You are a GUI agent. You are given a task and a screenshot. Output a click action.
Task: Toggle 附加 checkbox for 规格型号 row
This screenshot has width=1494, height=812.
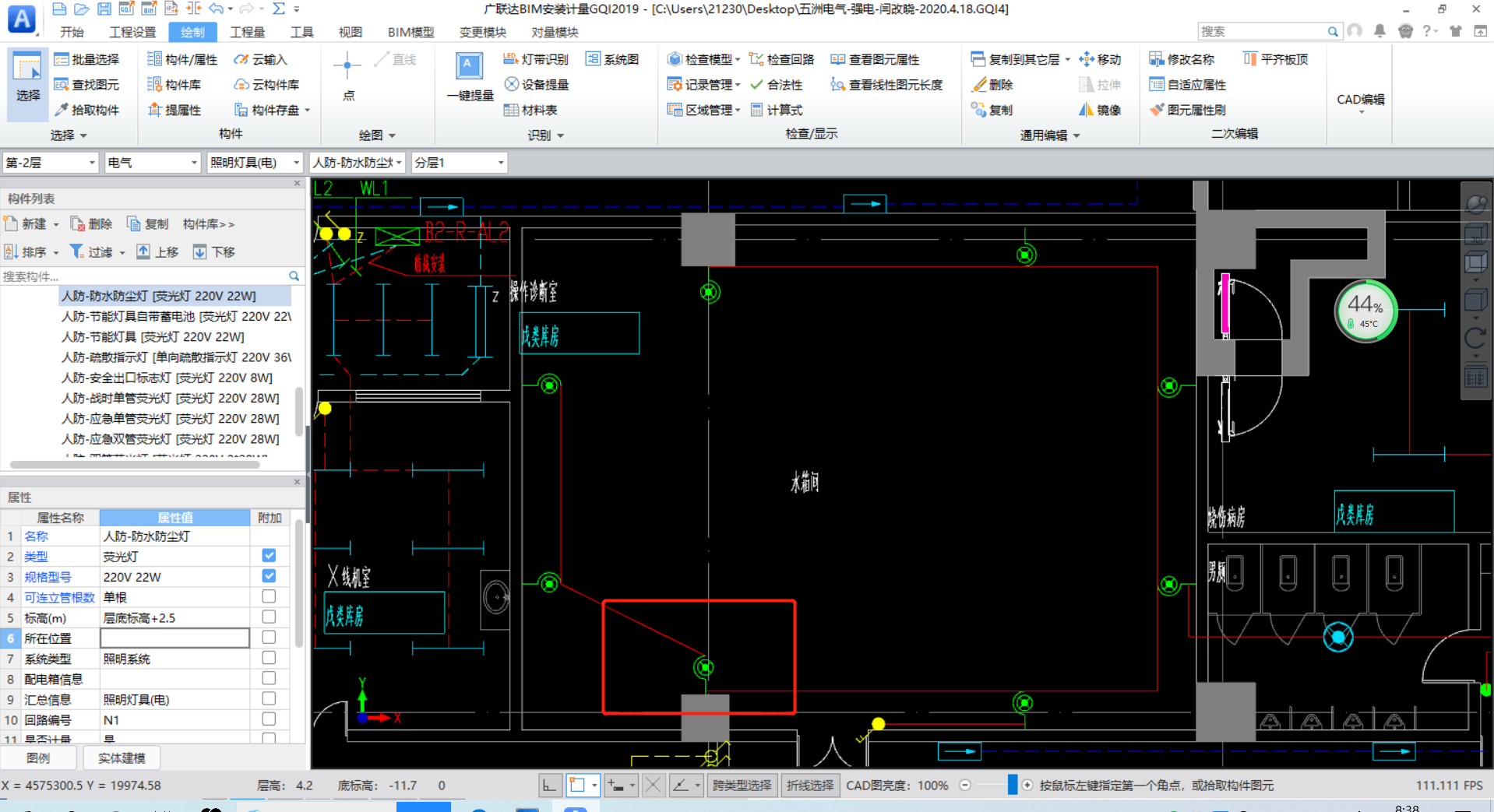269,576
